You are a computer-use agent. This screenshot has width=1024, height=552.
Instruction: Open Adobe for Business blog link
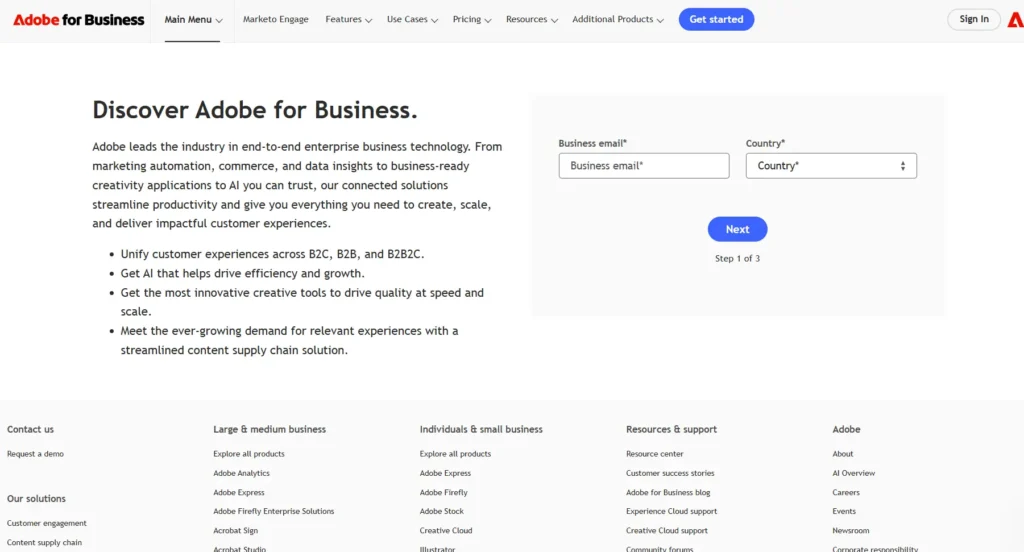[667, 493]
